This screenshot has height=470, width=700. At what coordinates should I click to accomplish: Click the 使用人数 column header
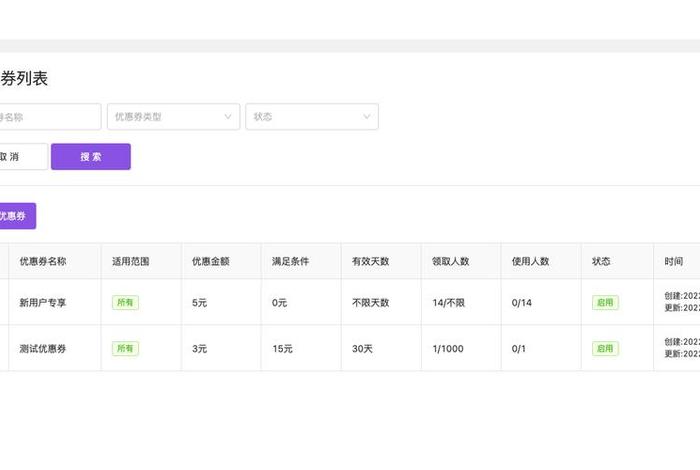[x=531, y=261]
